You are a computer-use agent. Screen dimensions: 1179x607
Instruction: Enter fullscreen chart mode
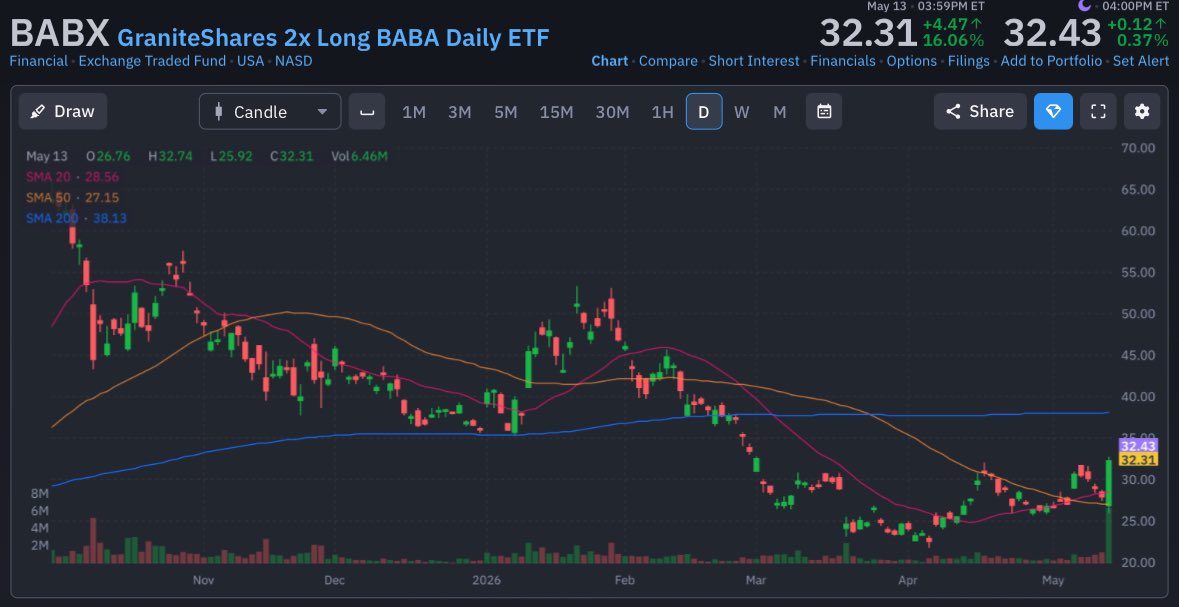click(1098, 111)
